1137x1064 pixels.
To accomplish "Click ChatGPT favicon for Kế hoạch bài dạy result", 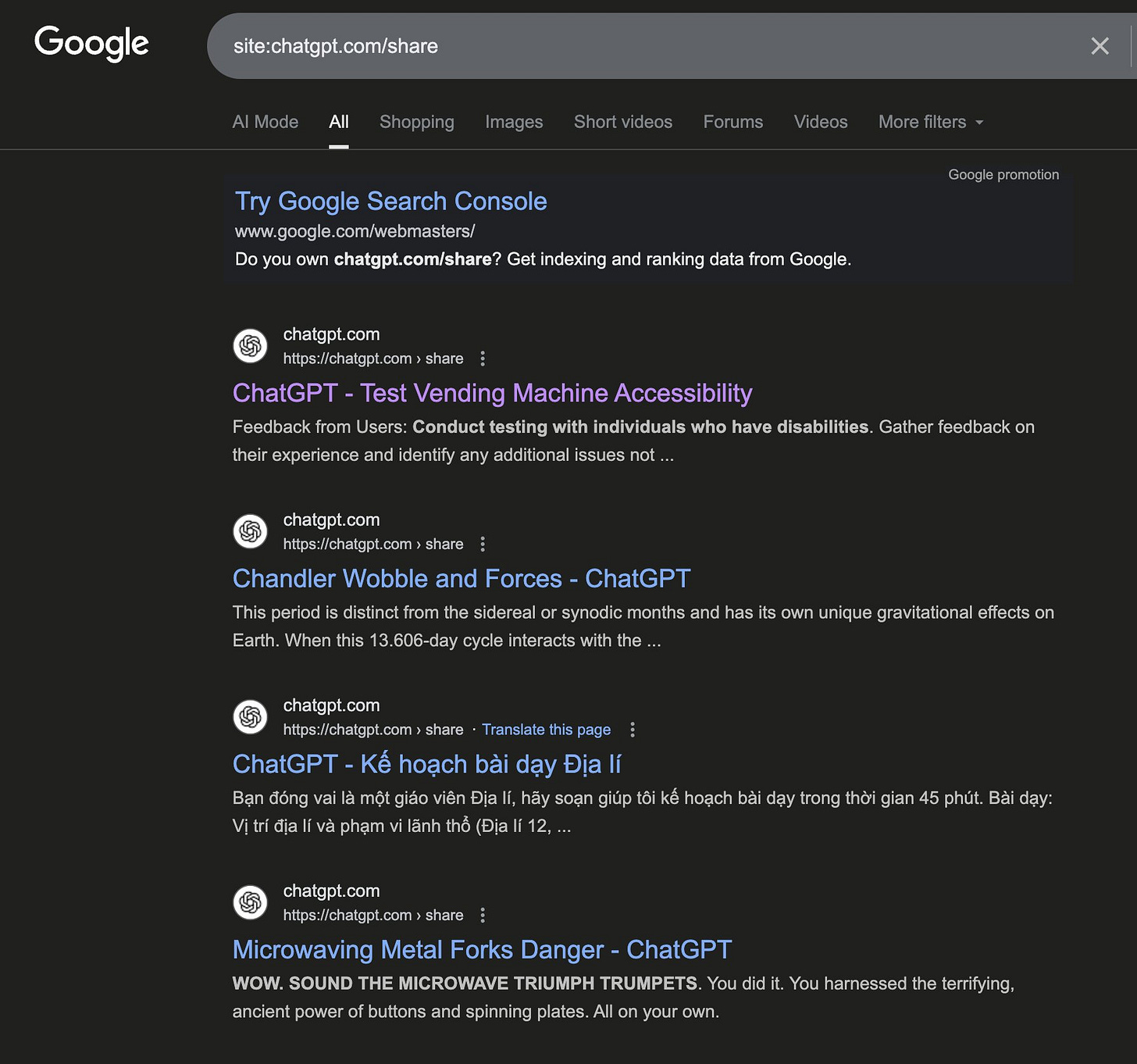I will point(251,717).
